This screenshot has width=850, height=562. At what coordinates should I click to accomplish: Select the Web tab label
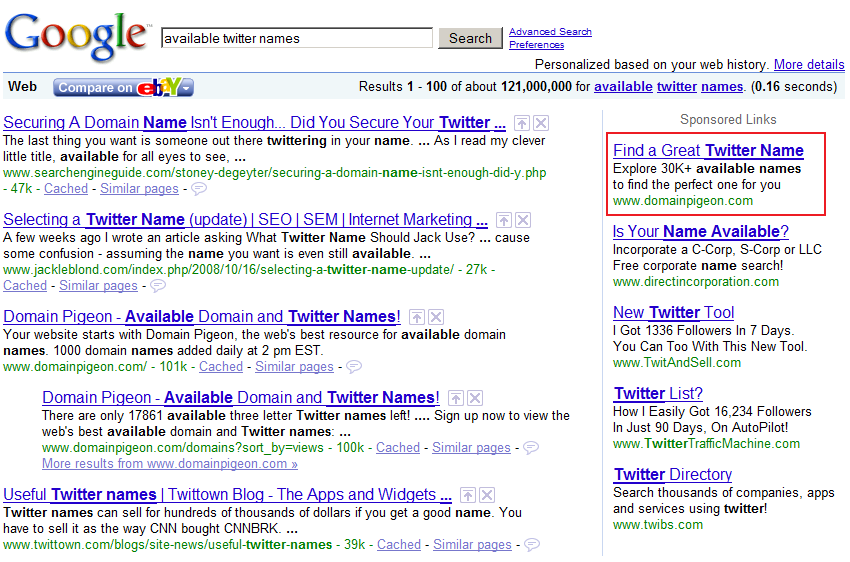[22, 87]
